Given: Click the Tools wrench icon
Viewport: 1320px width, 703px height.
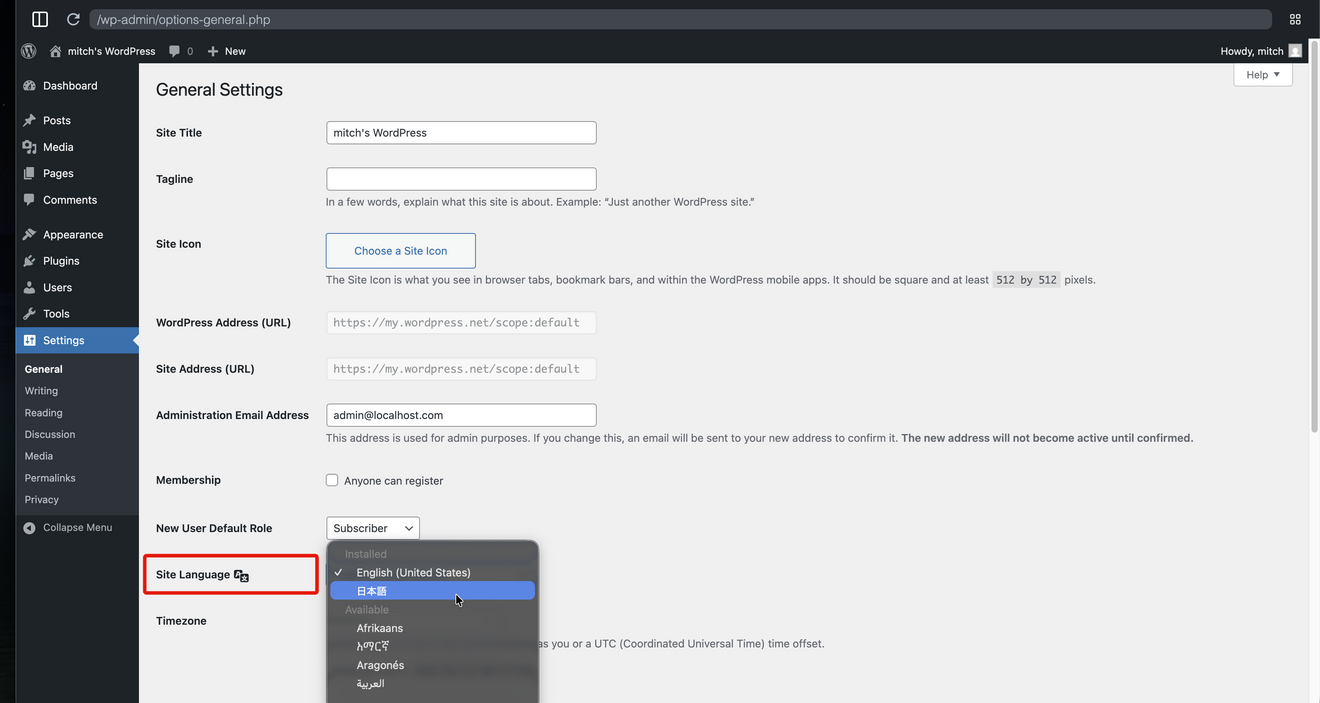Looking at the screenshot, I should click(x=29, y=314).
